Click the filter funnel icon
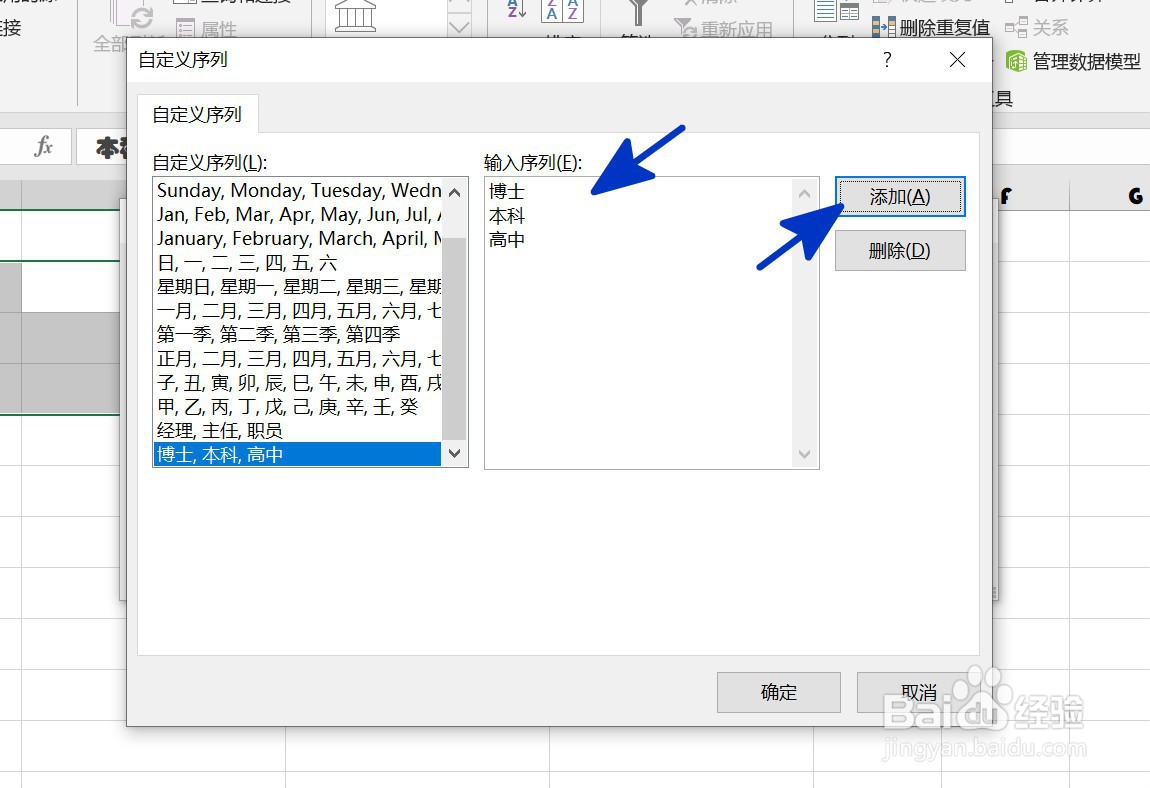The height and width of the screenshot is (788, 1150). click(x=638, y=12)
